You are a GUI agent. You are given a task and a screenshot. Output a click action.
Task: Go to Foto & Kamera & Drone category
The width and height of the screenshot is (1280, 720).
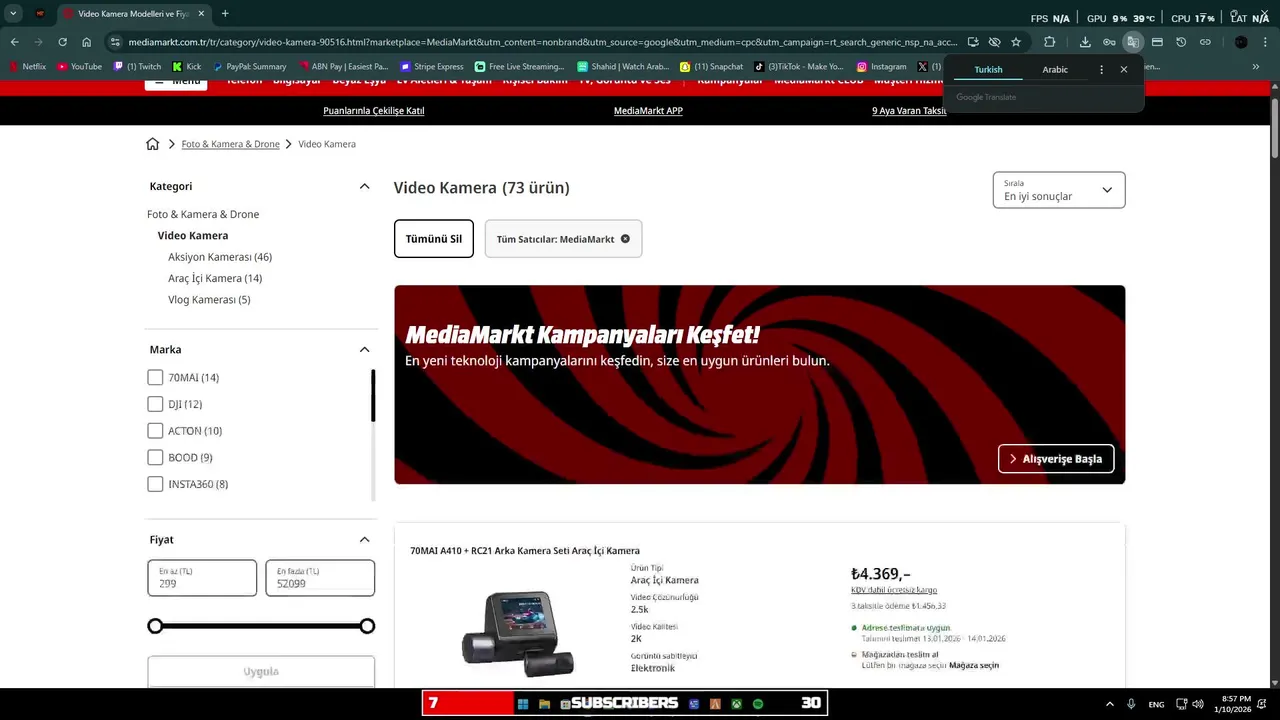tap(203, 214)
